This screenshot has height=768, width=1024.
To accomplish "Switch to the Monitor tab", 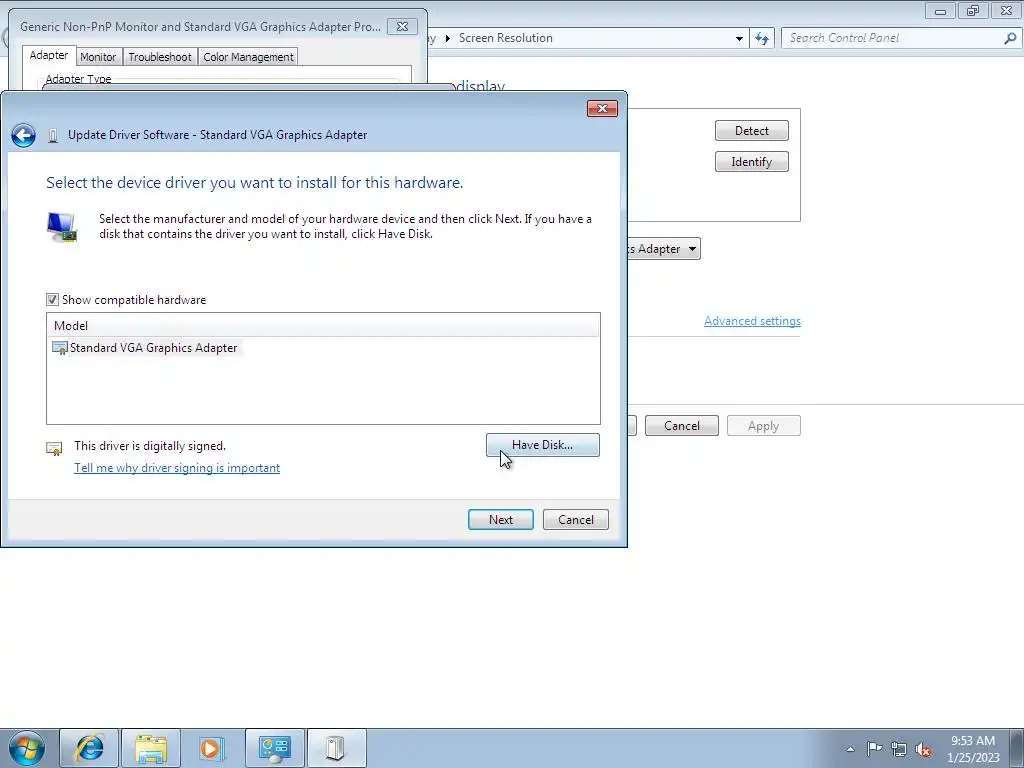I will (98, 57).
